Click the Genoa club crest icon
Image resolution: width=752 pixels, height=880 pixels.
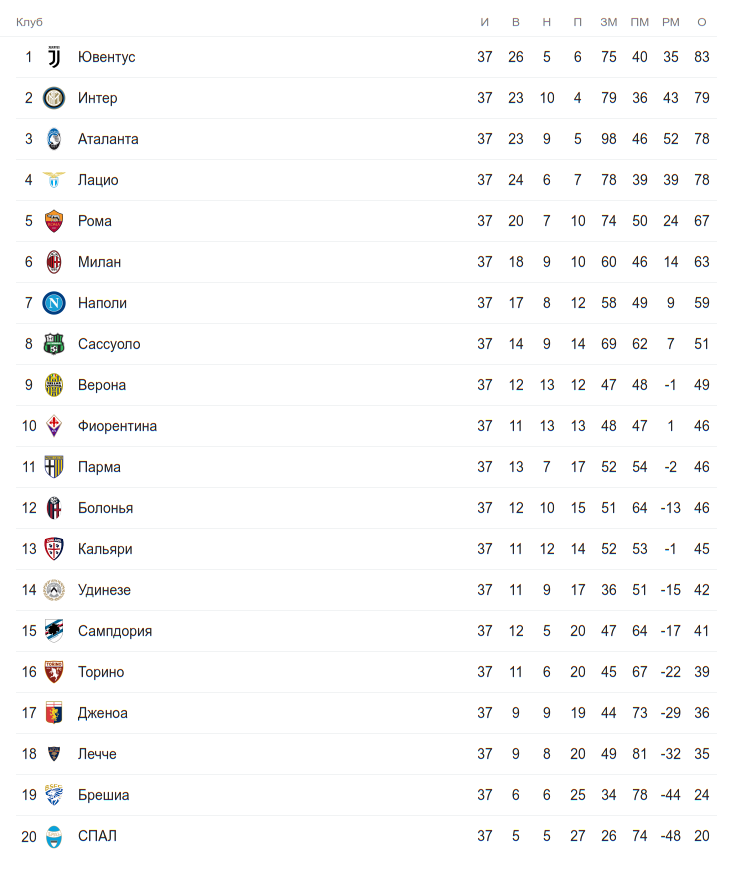point(54,713)
